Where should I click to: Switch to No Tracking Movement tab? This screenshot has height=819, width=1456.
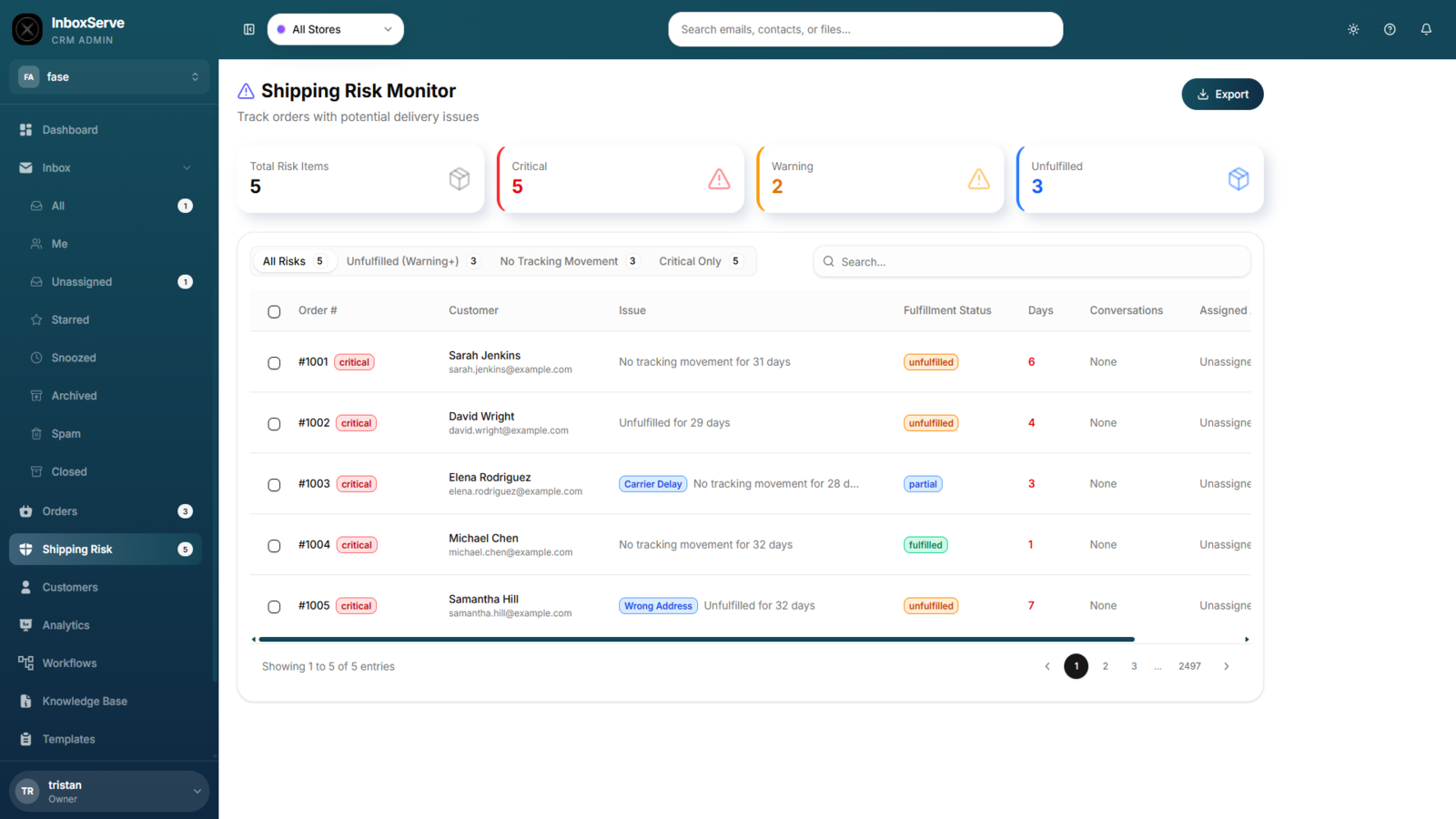569,262
